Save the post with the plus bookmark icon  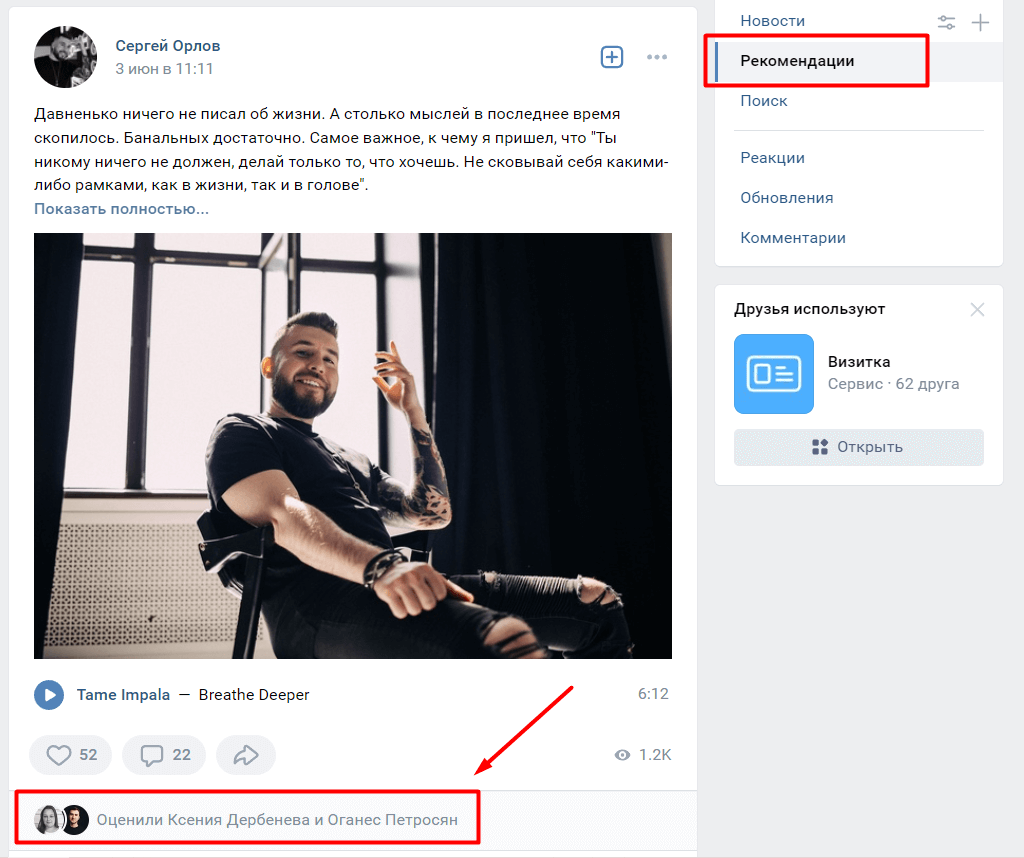click(611, 57)
